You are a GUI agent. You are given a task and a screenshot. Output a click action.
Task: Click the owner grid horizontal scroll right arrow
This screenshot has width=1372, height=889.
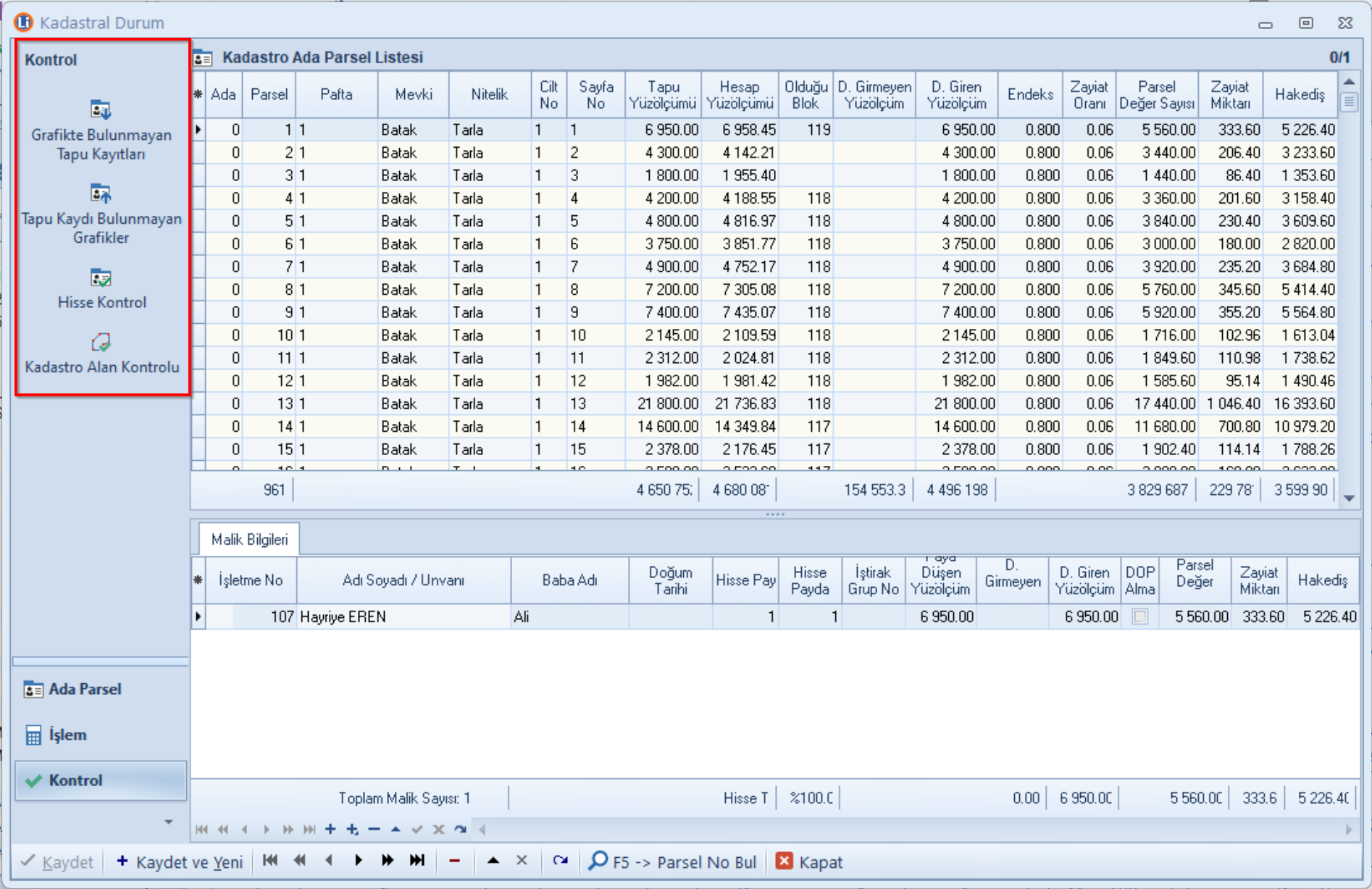pyautogui.click(x=1349, y=830)
